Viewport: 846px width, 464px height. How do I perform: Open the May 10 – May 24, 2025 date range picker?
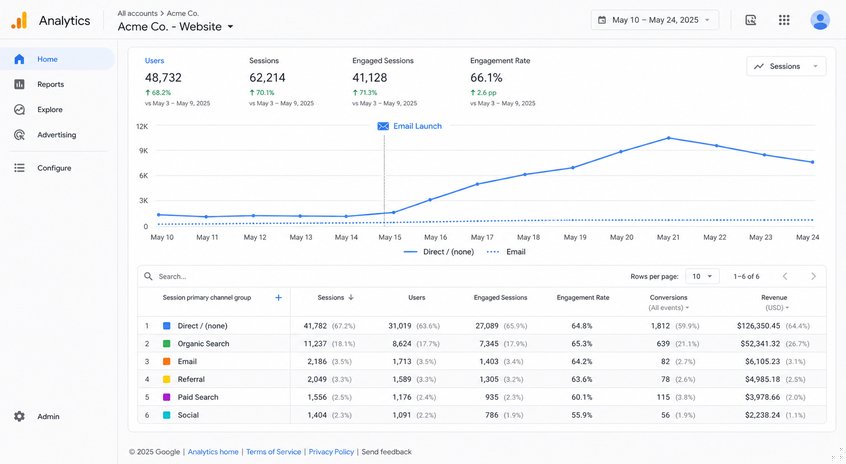coord(655,20)
